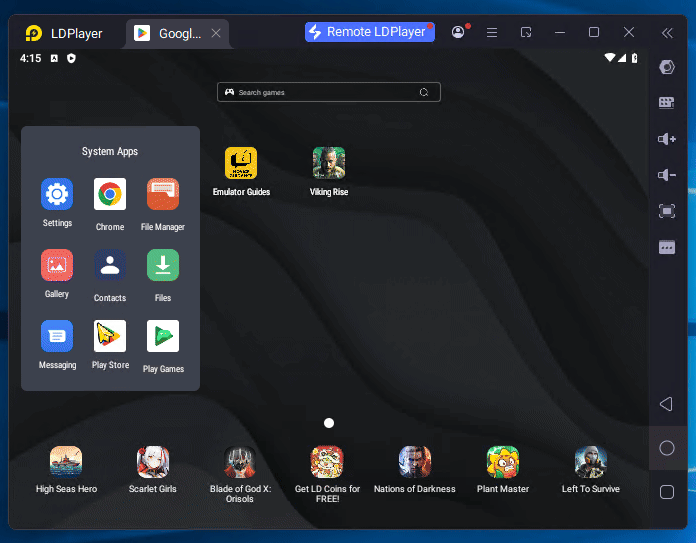Screen dimensions: 696x543
Task: Open Emulator Guides
Action: click(241, 163)
